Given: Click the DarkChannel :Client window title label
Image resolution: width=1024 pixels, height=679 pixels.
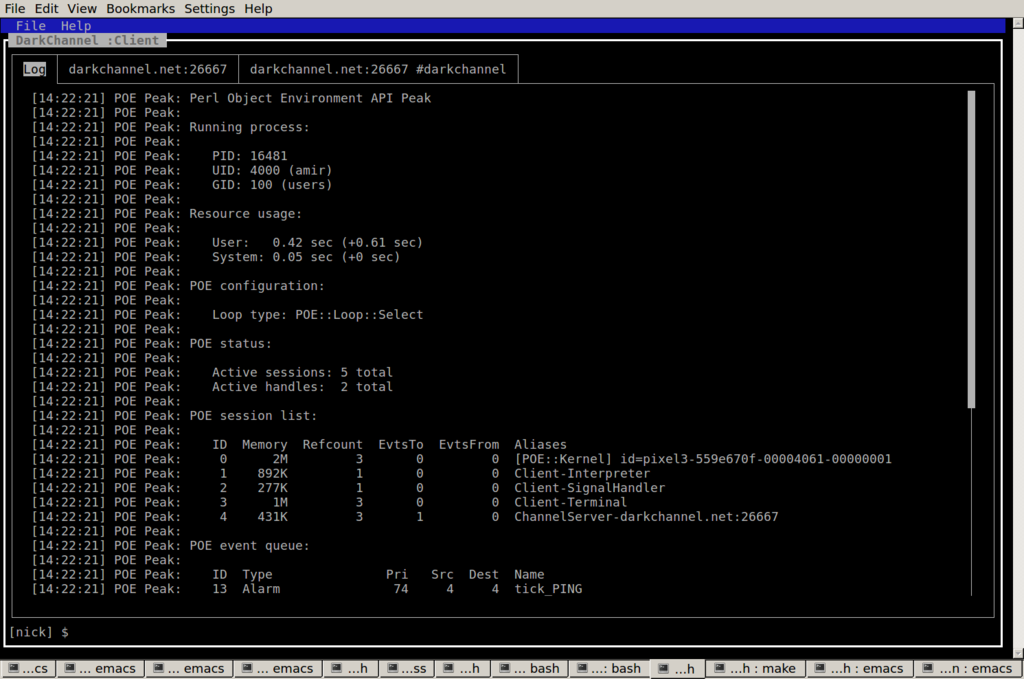Looking at the screenshot, I should point(88,41).
